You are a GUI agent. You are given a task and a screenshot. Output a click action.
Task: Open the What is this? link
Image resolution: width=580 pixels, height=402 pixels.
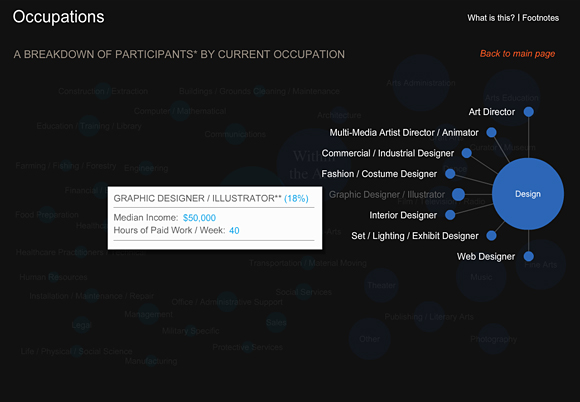[x=491, y=18]
